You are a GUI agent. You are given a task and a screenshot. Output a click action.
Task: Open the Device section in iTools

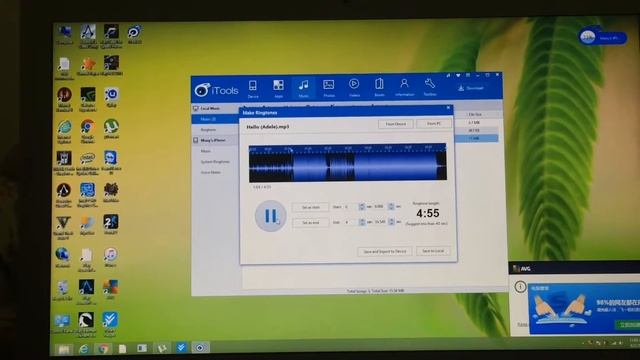(253, 89)
